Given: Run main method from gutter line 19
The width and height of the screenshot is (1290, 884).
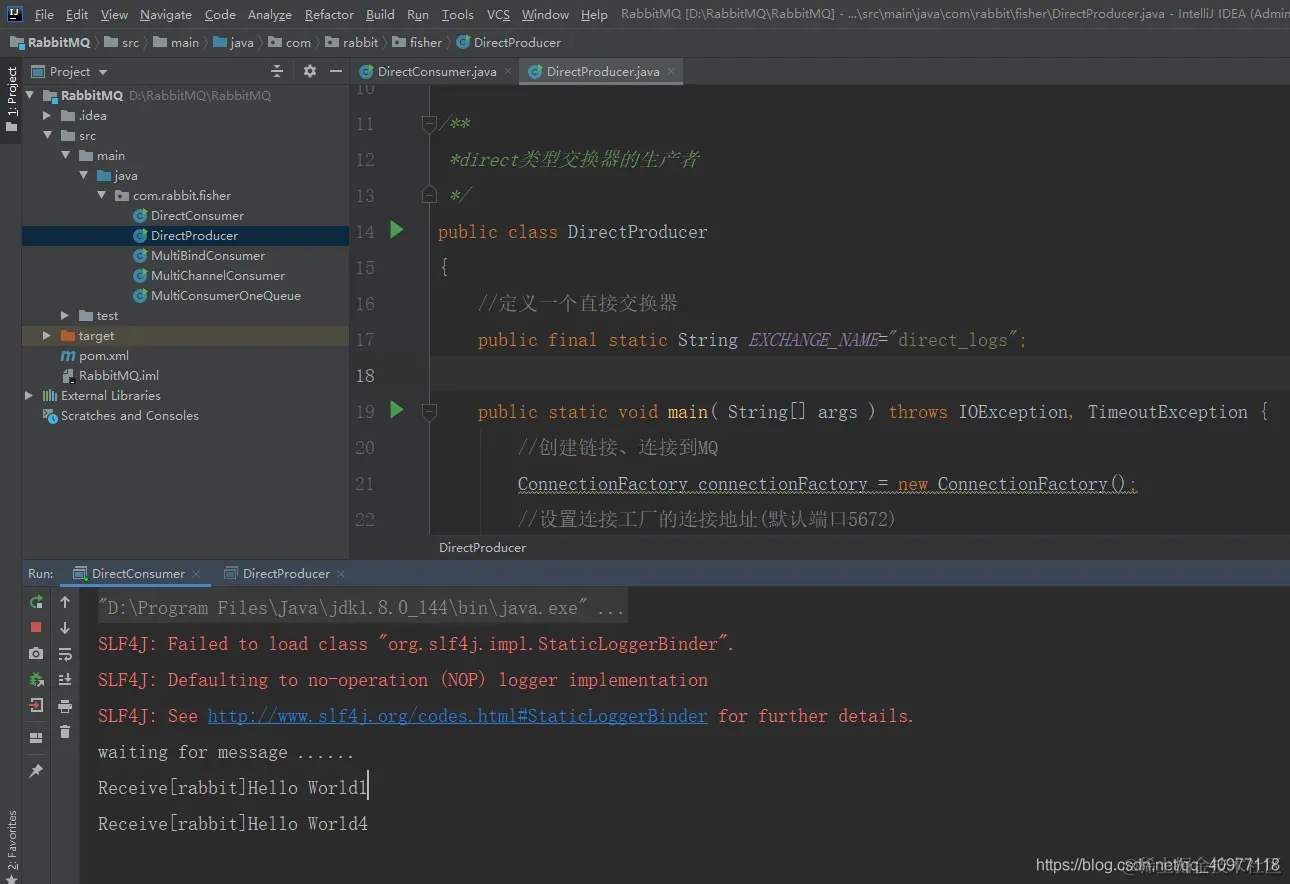Looking at the screenshot, I should point(396,410).
